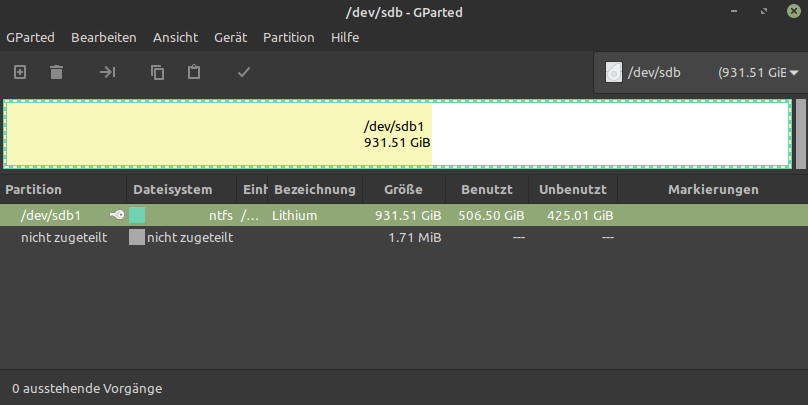Click the New partition toolbar icon

[x=20, y=72]
